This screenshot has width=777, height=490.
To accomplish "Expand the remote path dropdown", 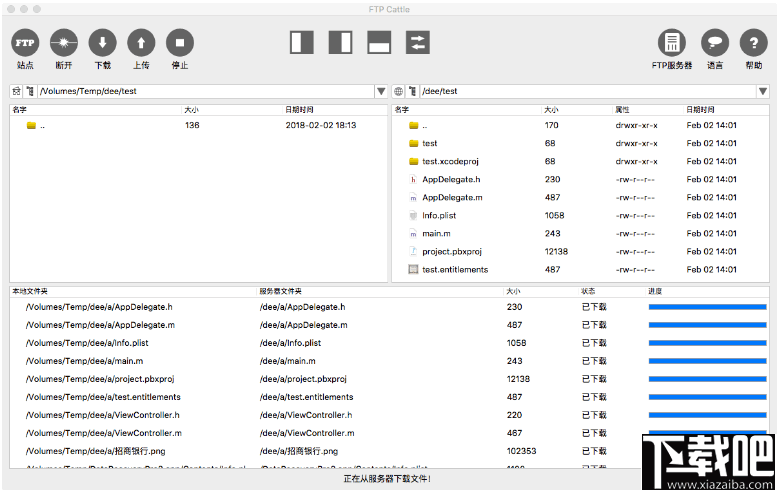I will pyautogui.click(x=763, y=91).
